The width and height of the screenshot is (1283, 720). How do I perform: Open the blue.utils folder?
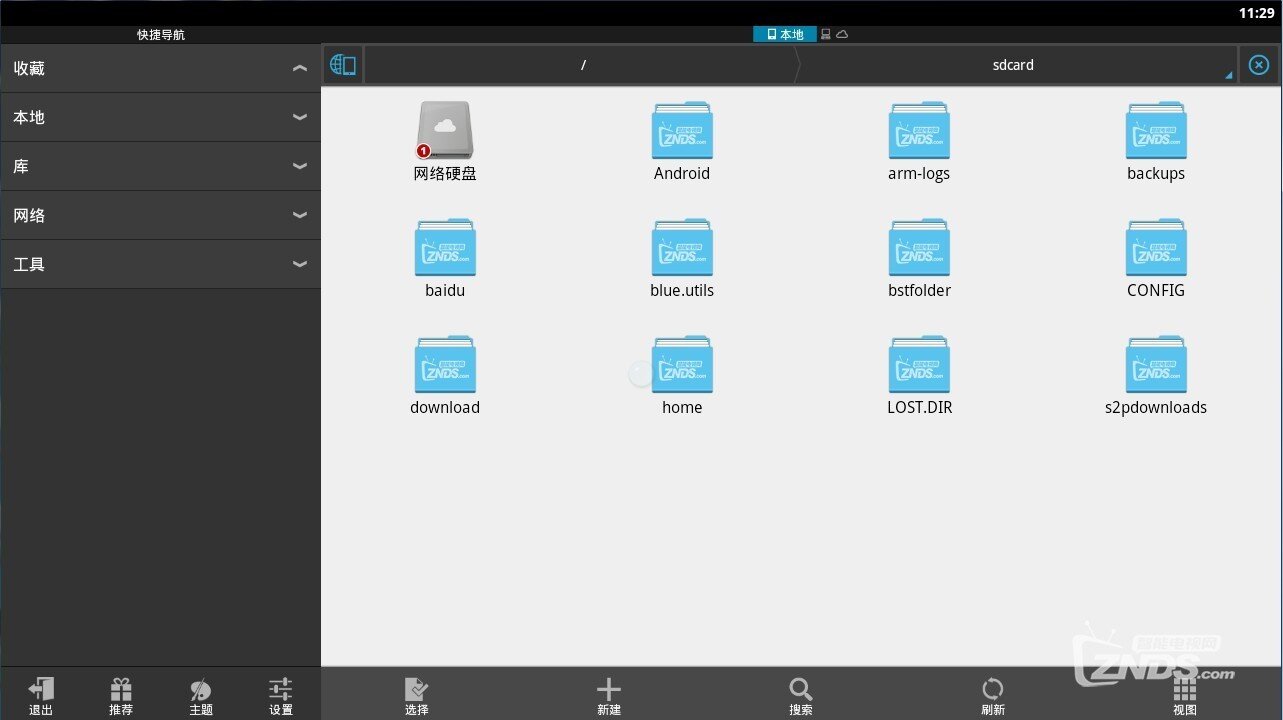click(682, 247)
